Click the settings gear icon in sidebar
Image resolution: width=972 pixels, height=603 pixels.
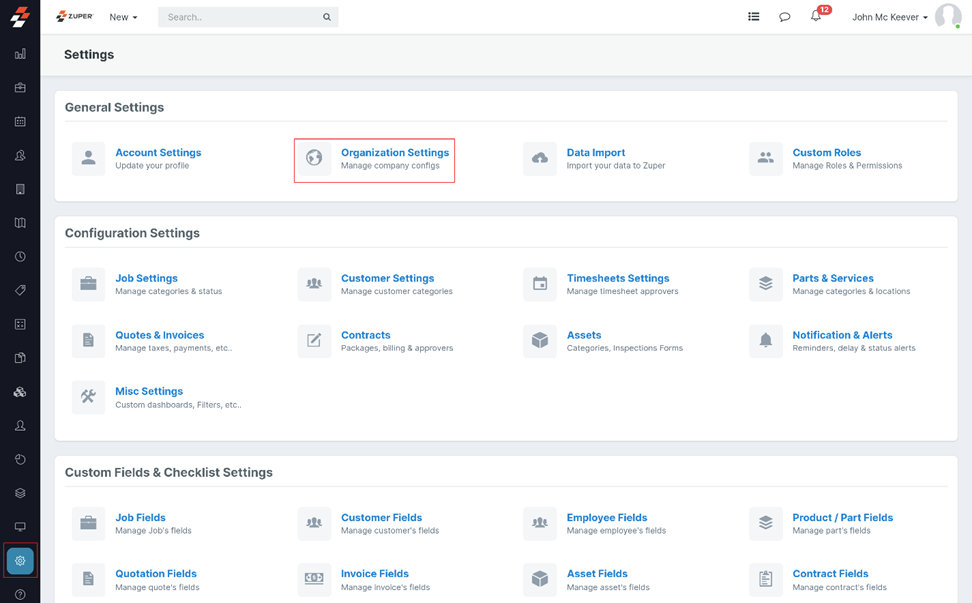(x=20, y=561)
